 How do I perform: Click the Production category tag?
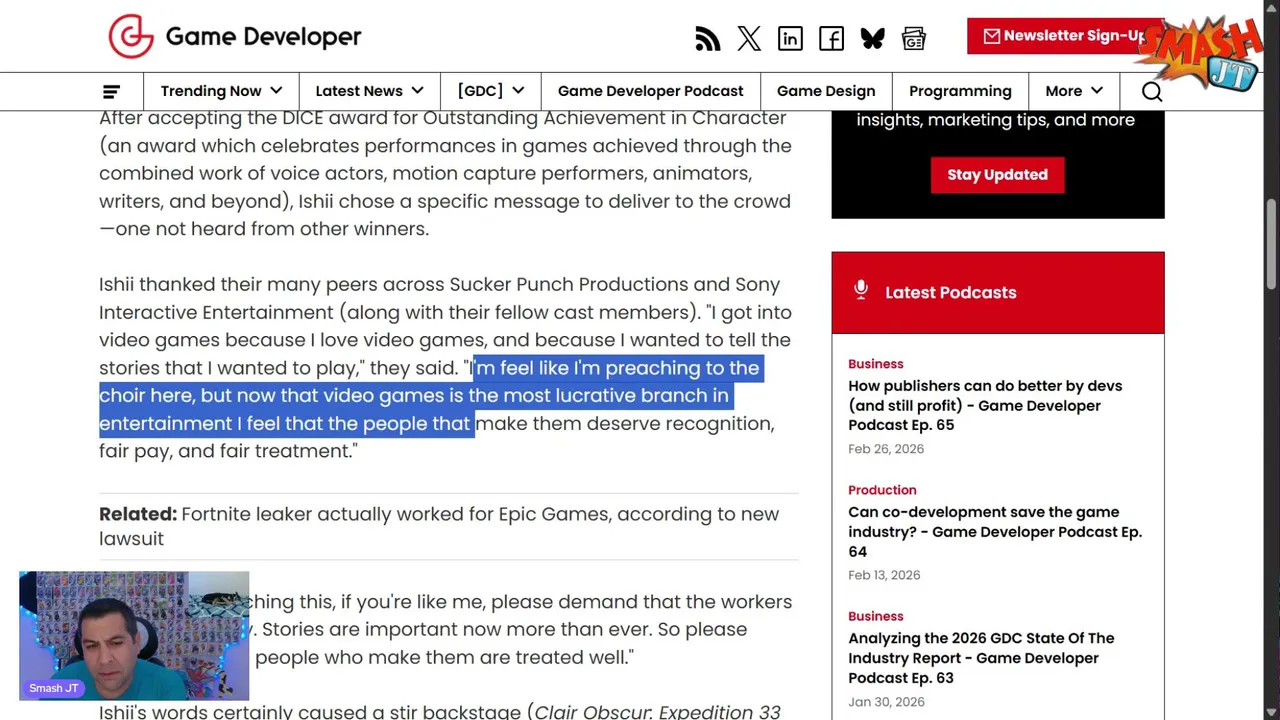(x=882, y=490)
